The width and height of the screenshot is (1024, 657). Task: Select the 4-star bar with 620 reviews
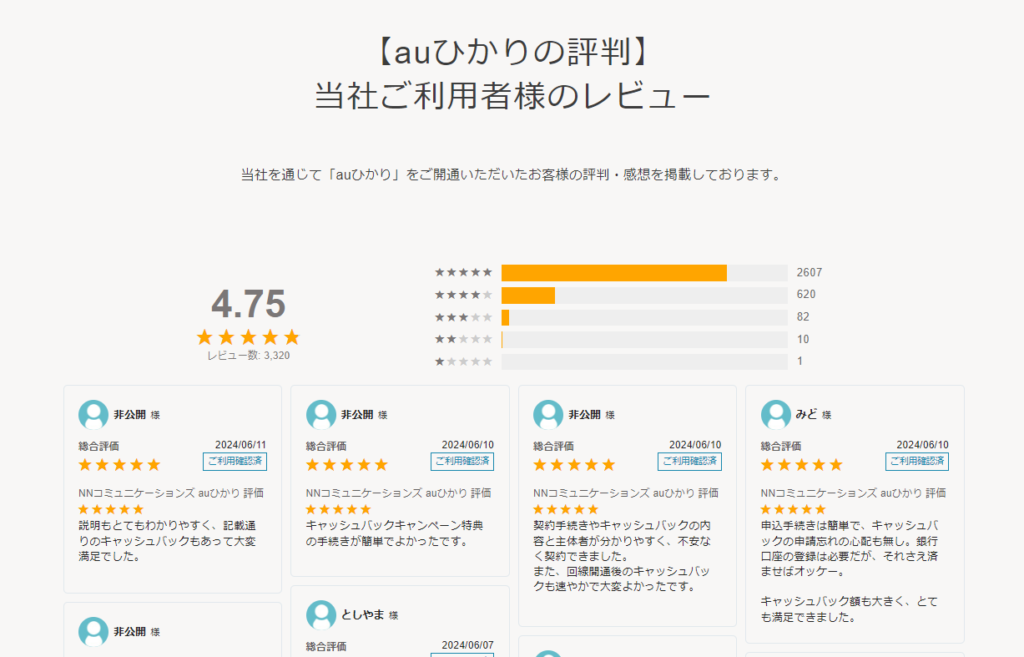point(644,295)
